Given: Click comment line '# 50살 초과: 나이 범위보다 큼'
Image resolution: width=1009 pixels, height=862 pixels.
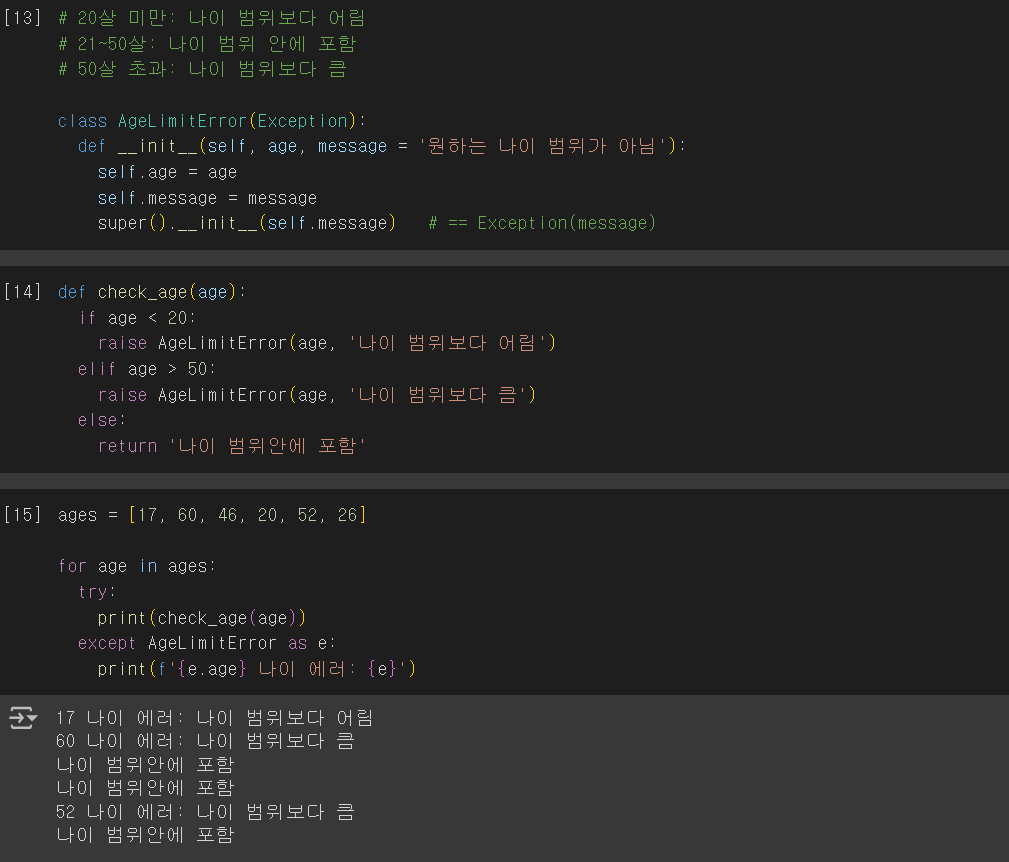Looking at the screenshot, I should 203,69.
